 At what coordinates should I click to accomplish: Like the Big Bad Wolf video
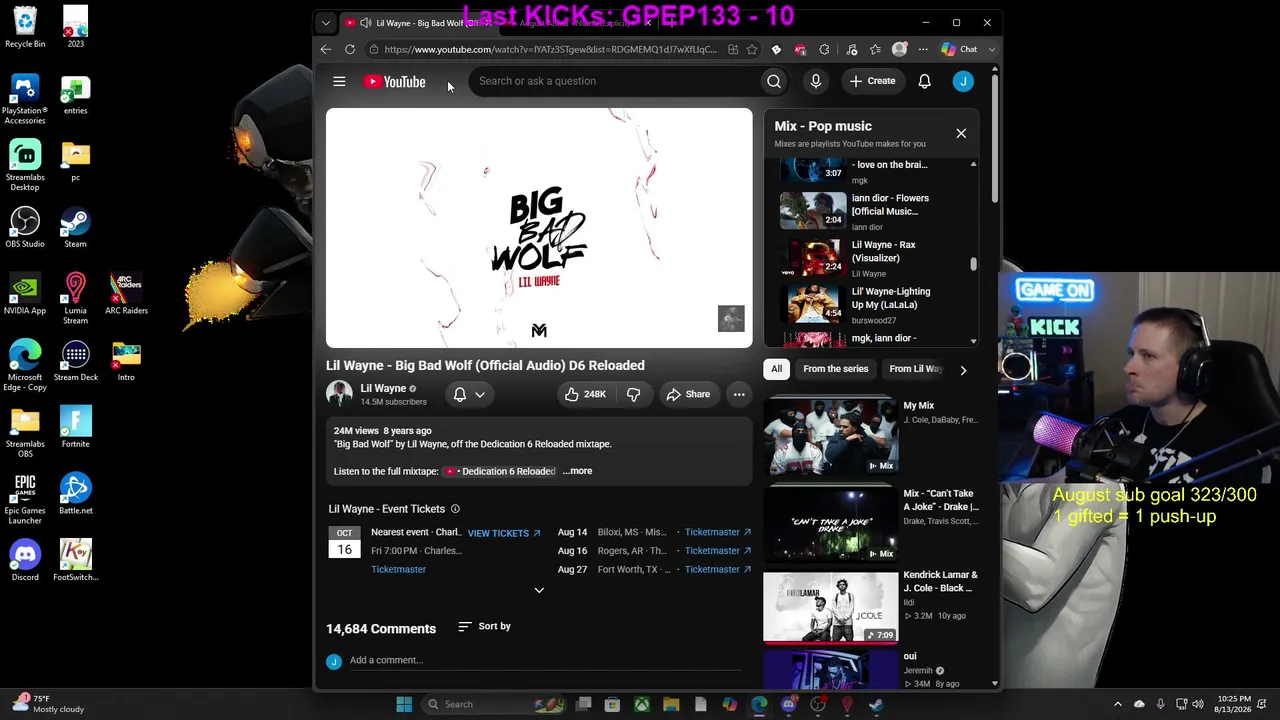click(x=585, y=395)
